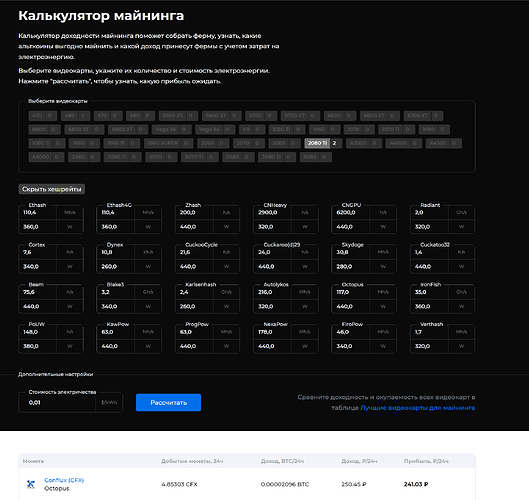Edit the 2080 Ti quantity field

tap(335, 143)
